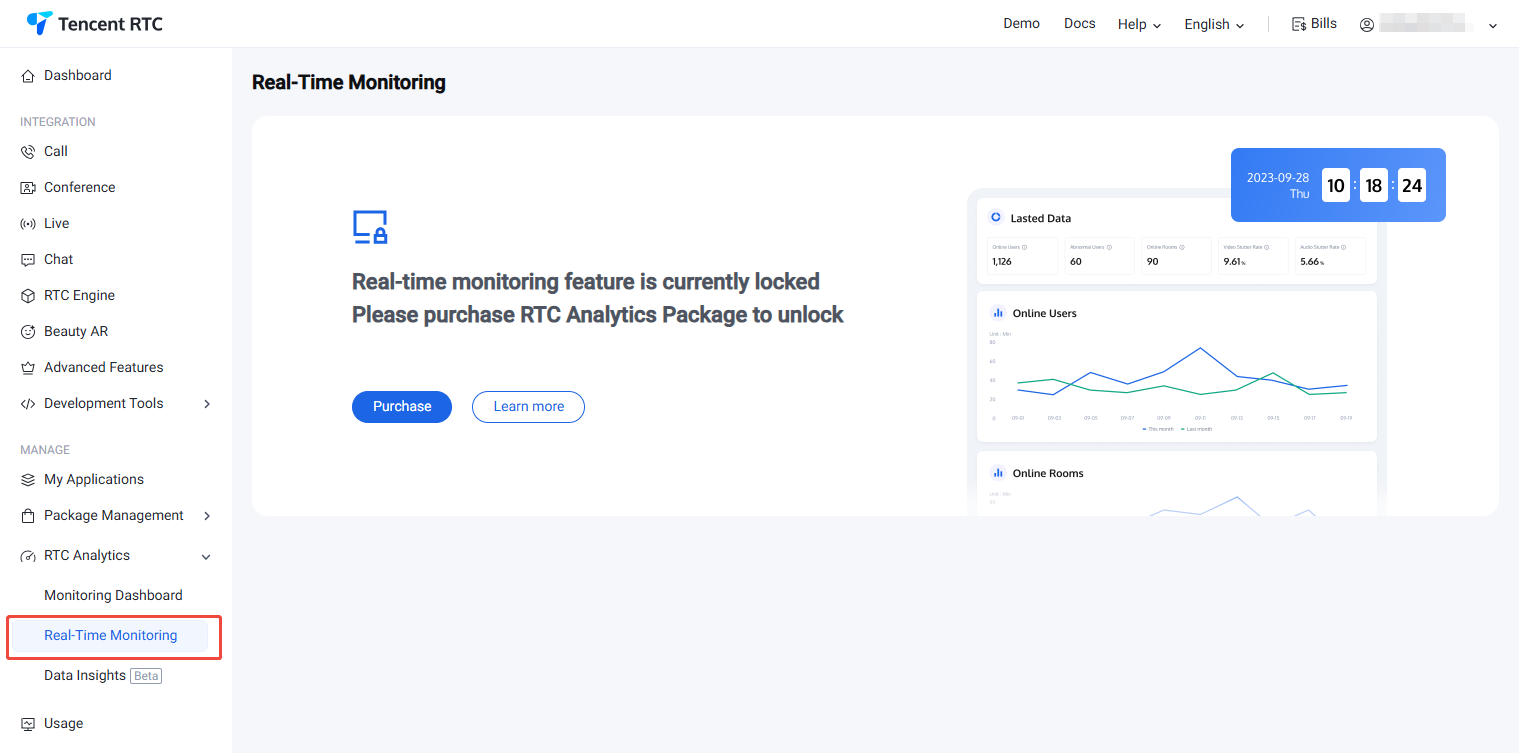
Task: Go to the Usage page
Action: click(64, 724)
